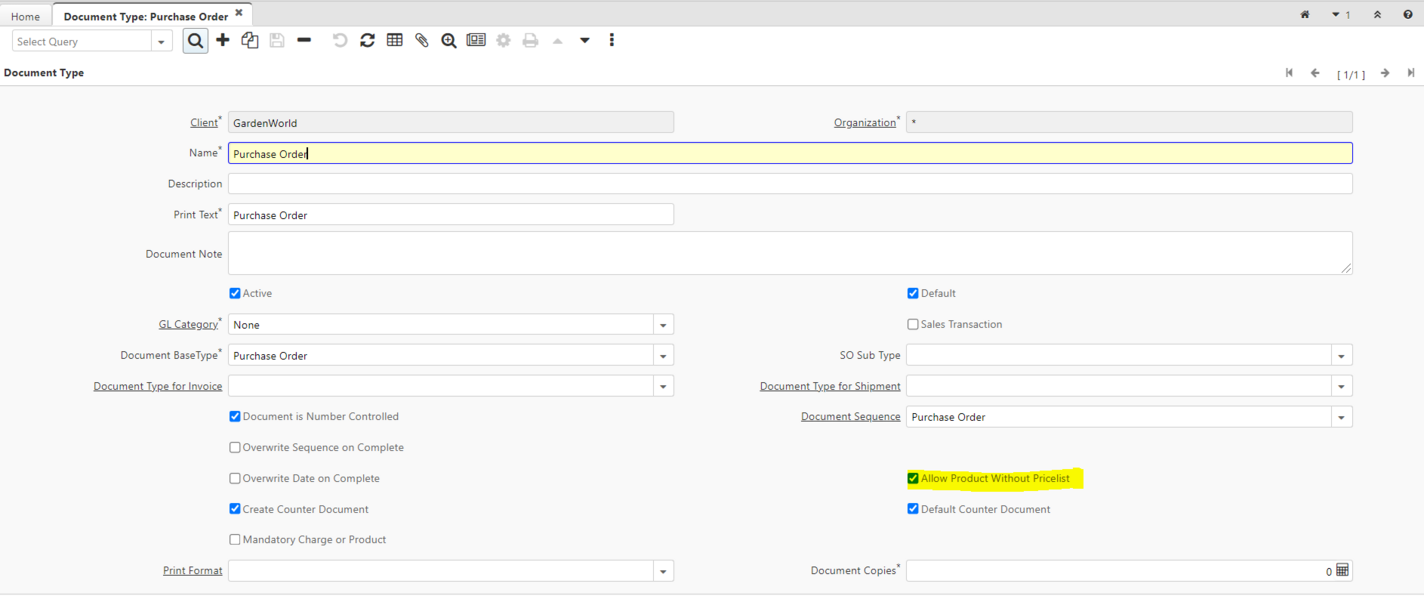Enable the Sales Transaction checkbox
1424x596 pixels.
point(913,325)
